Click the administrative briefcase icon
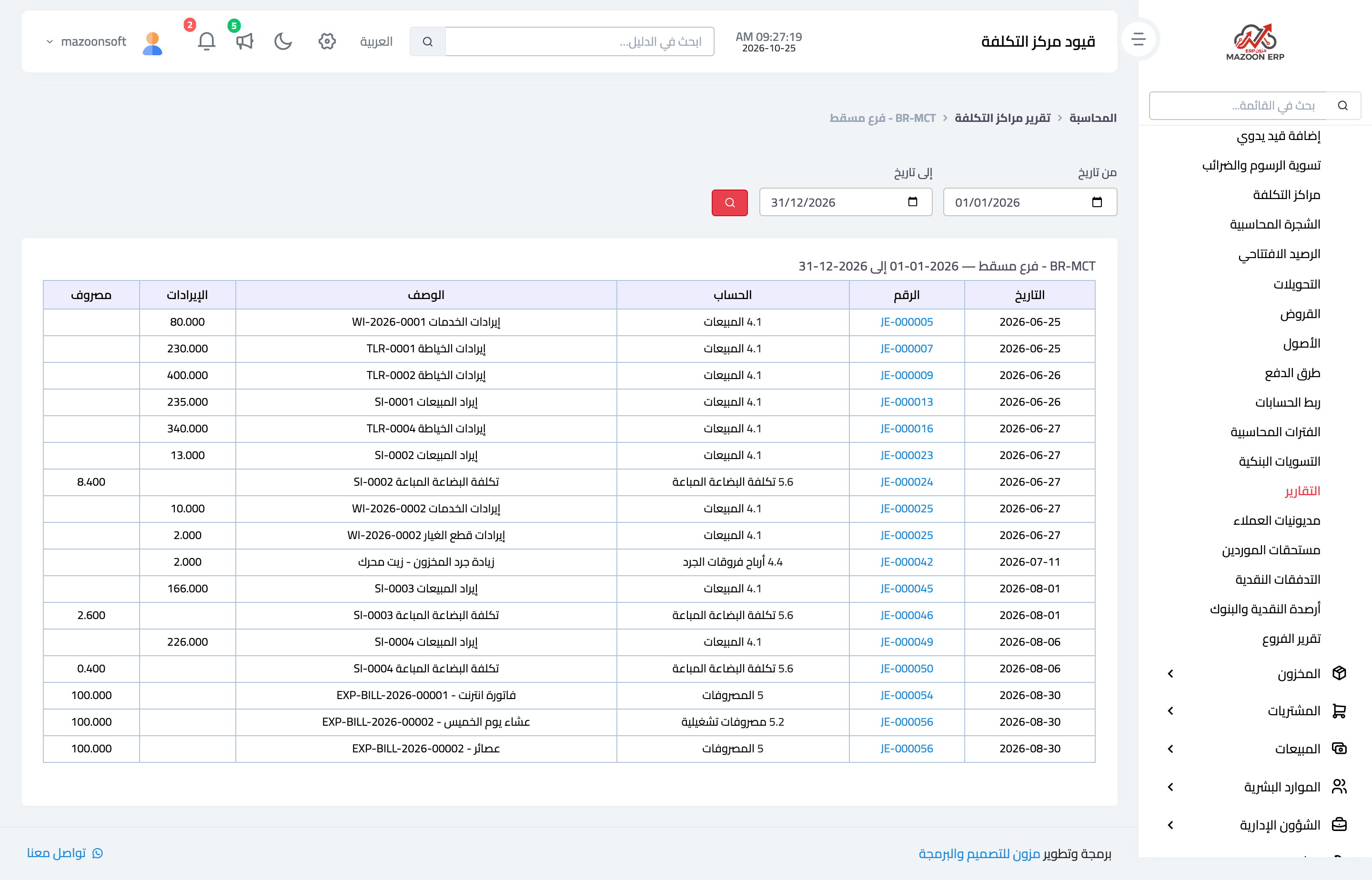 point(1339,825)
